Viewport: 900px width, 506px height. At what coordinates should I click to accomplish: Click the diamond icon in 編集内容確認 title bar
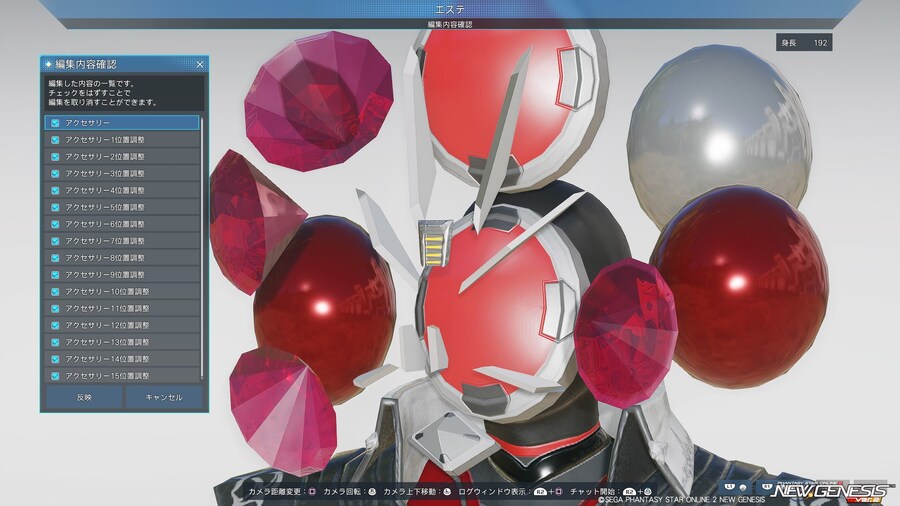coord(49,64)
